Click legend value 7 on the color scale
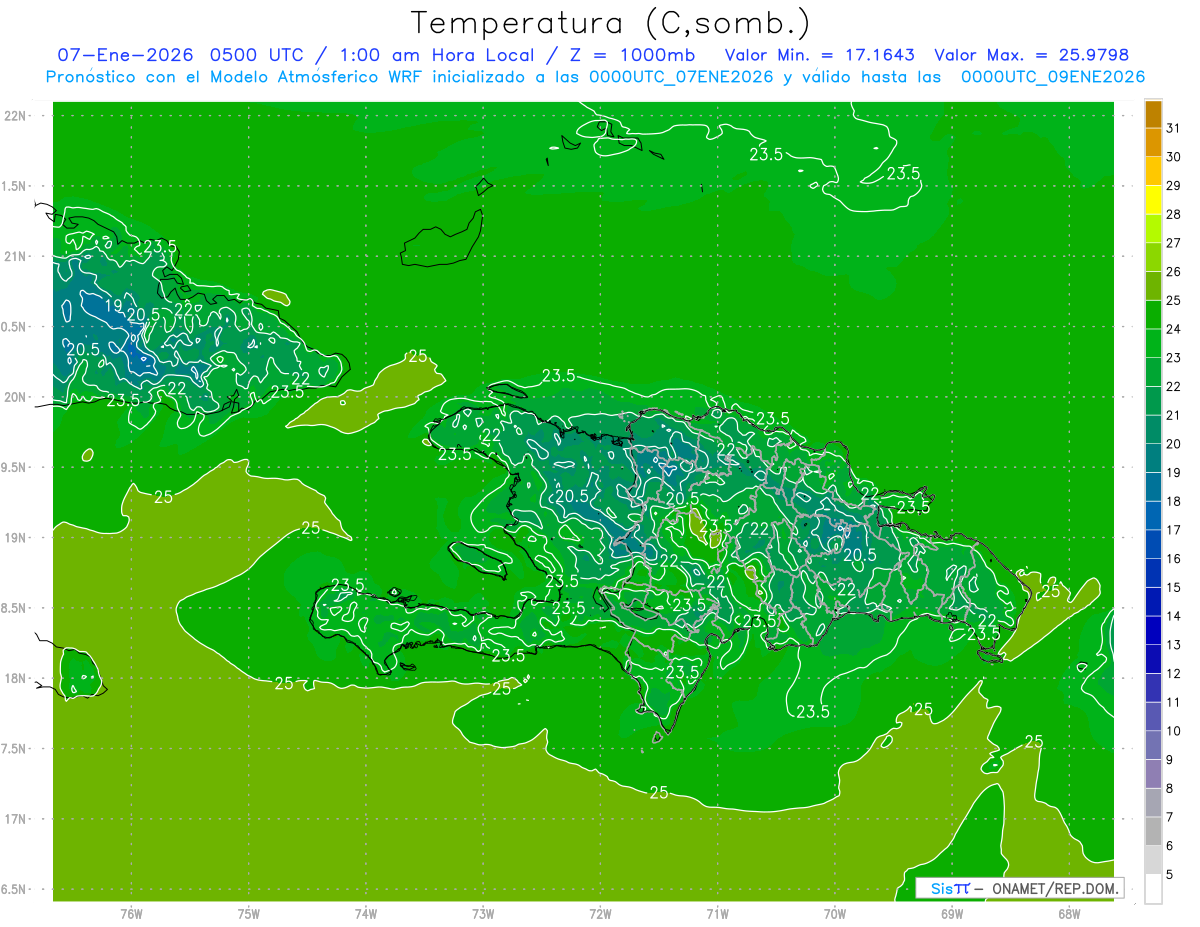This screenshot has height=927, width=1200. click(1169, 817)
